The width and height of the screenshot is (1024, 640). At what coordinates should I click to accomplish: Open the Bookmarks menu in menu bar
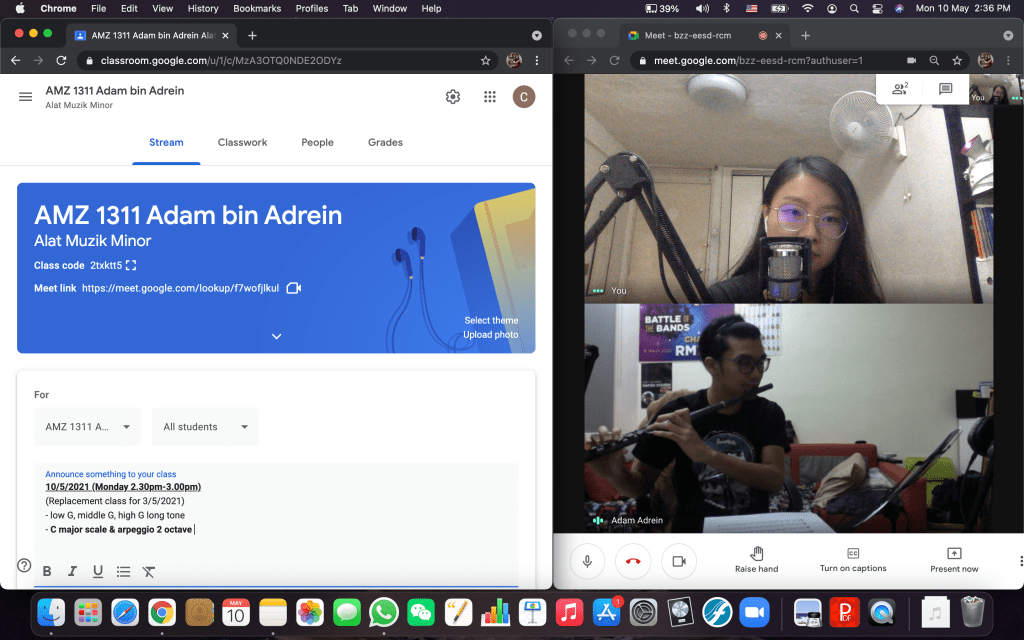(257, 9)
